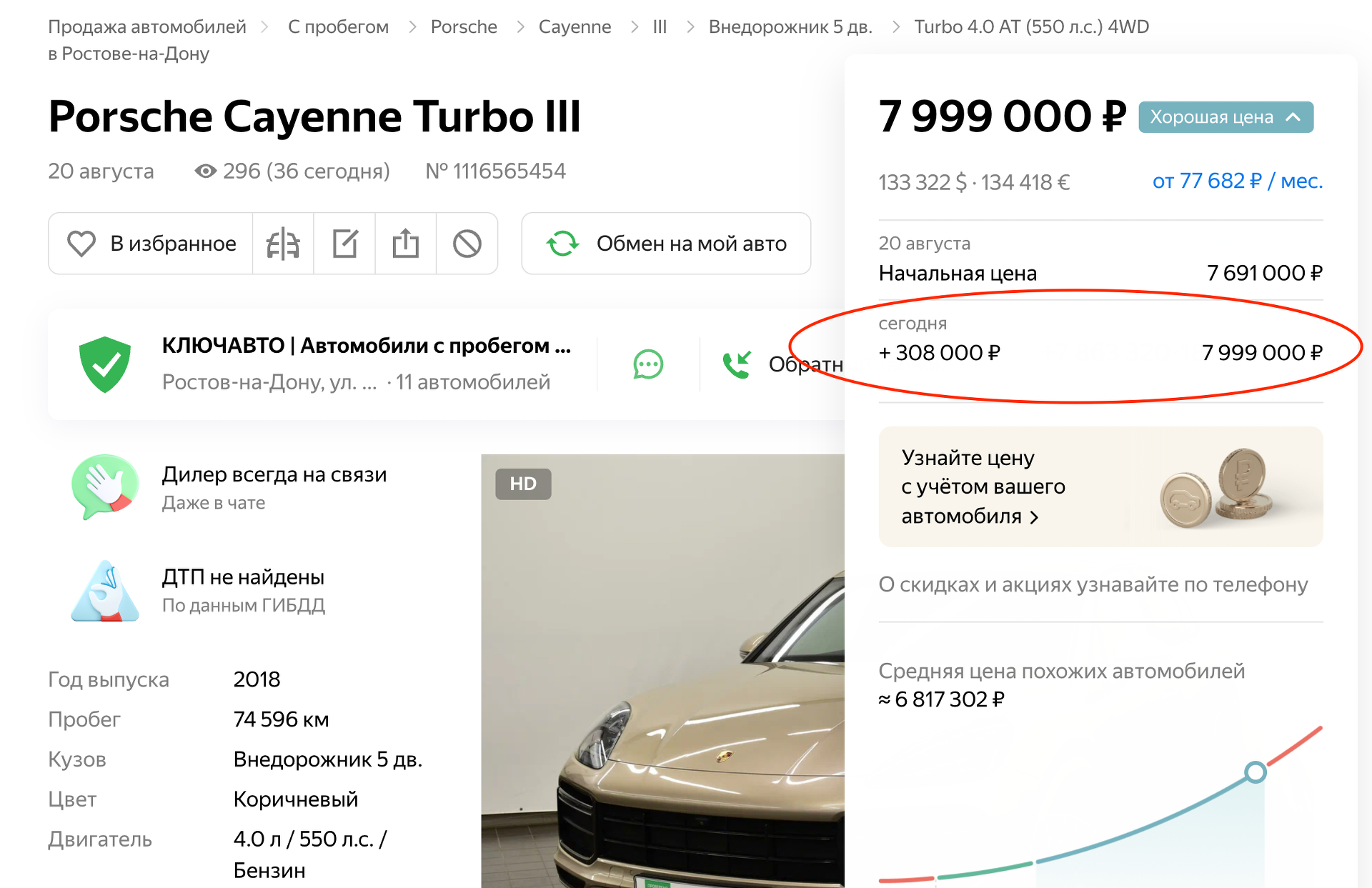Click color value 'Коричневый'
Viewport: 1372px width, 888px height.
pos(296,799)
